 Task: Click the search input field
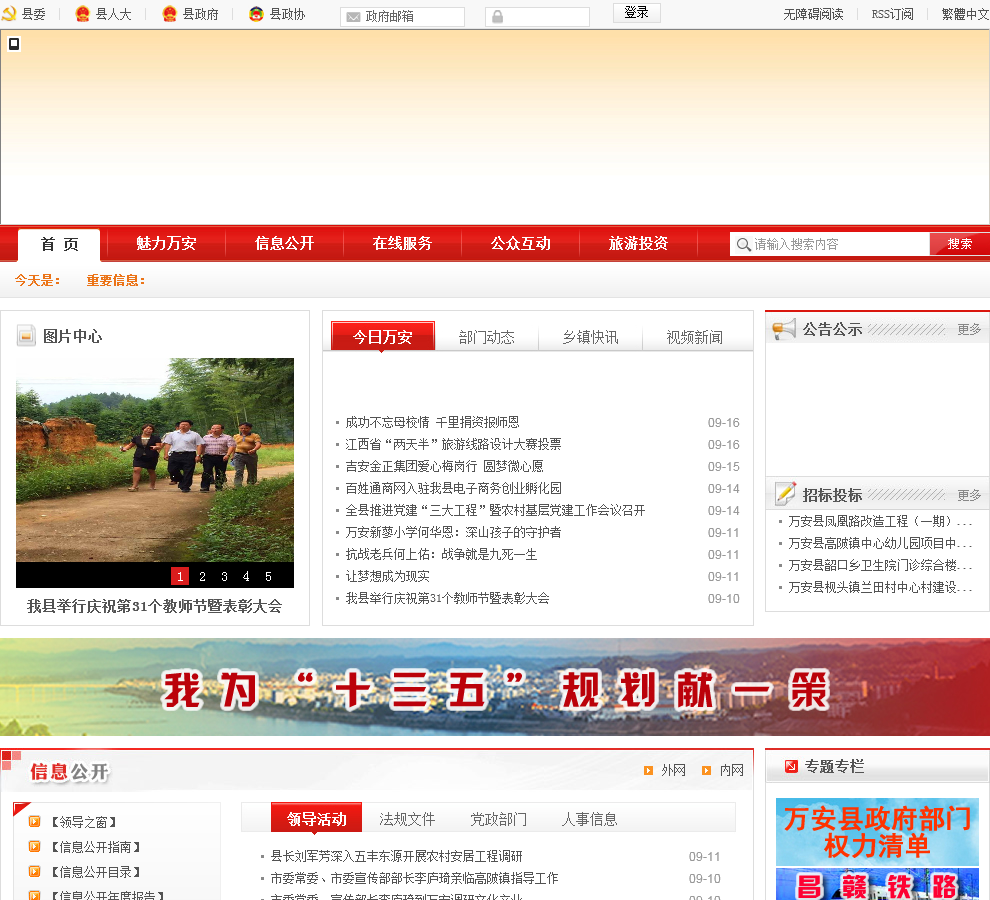click(838, 244)
